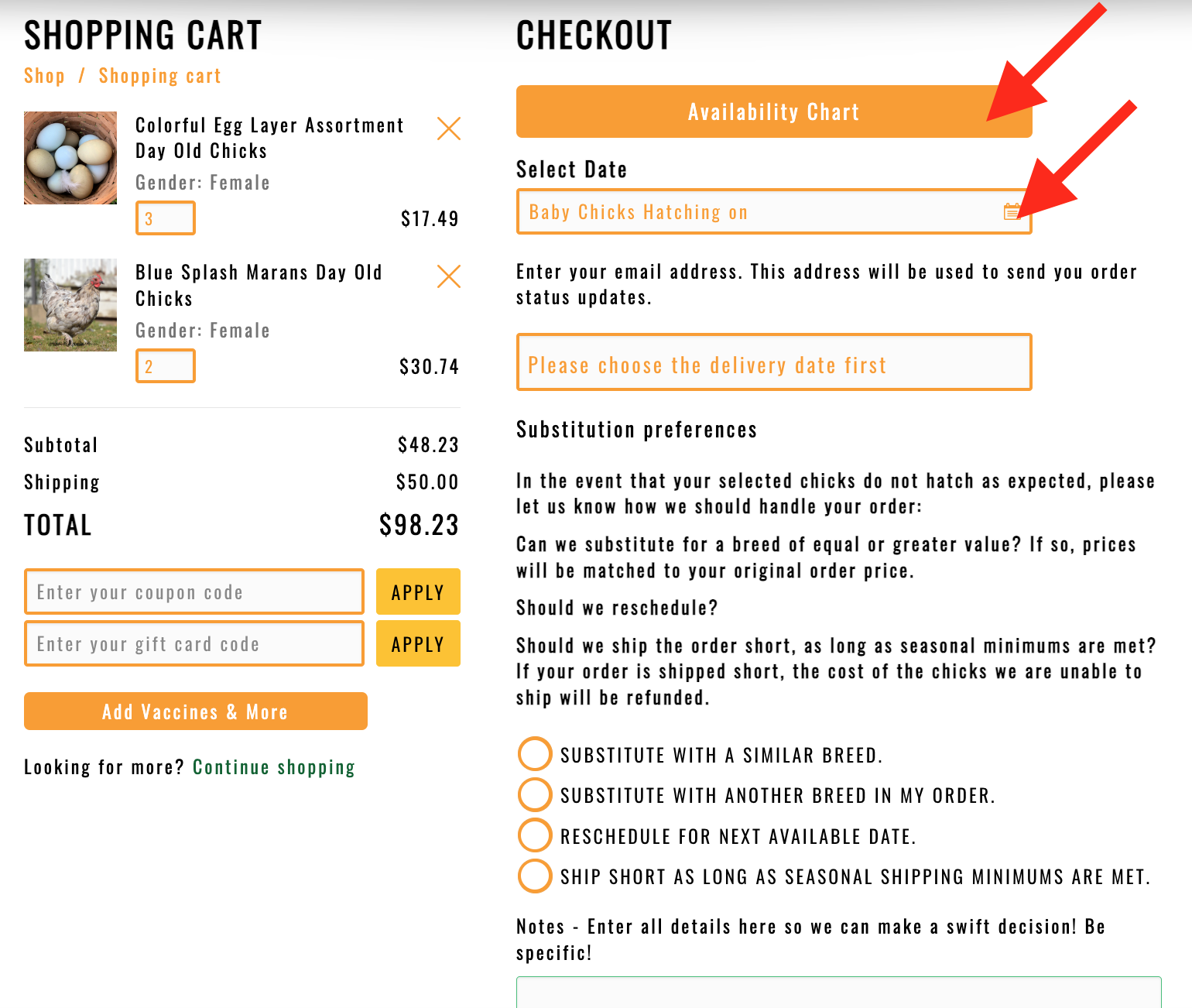The image size is (1192, 1008).
Task: Open the Blue Splash Marans product thumbnail
Action: click(70, 305)
